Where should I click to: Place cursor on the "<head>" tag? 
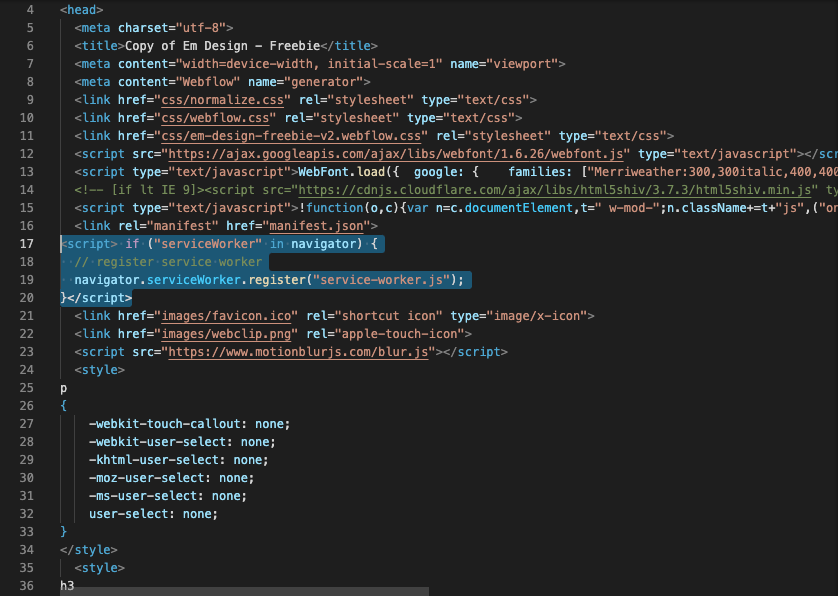pos(82,10)
